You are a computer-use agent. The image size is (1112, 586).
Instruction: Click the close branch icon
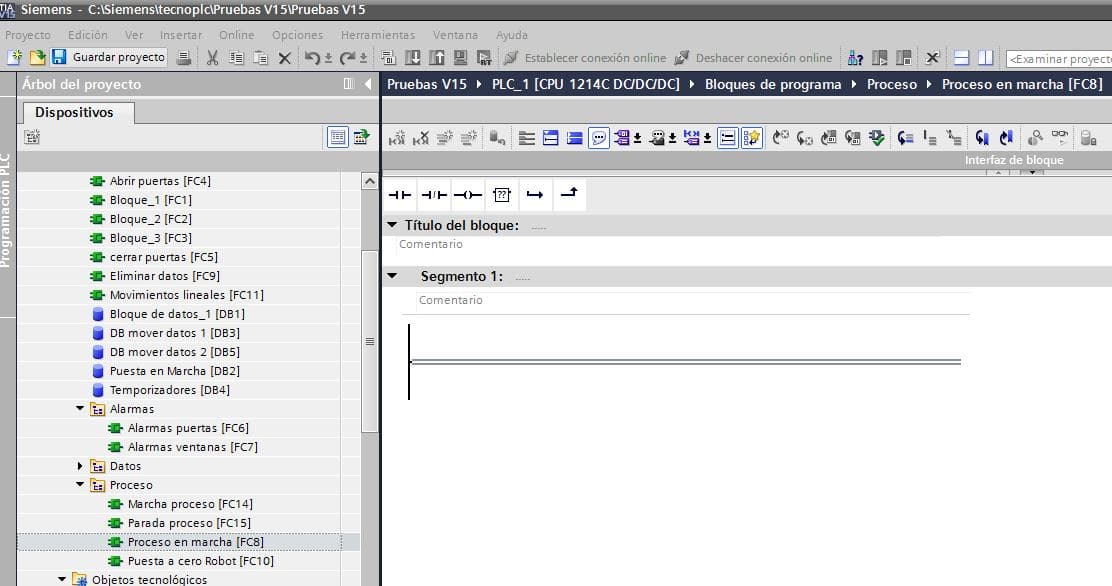[568, 193]
